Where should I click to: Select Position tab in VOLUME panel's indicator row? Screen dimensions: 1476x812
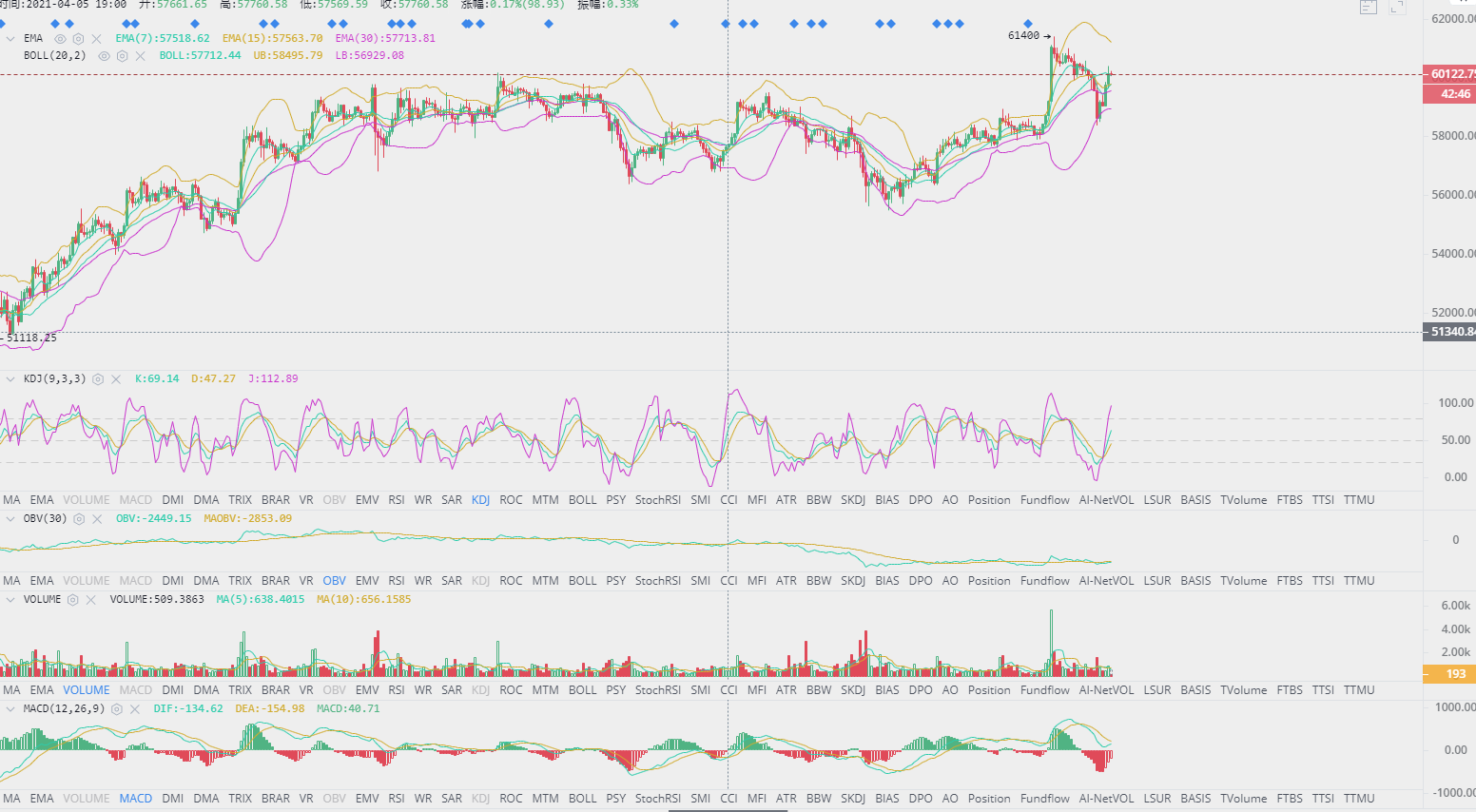click(x=989, y=690)
